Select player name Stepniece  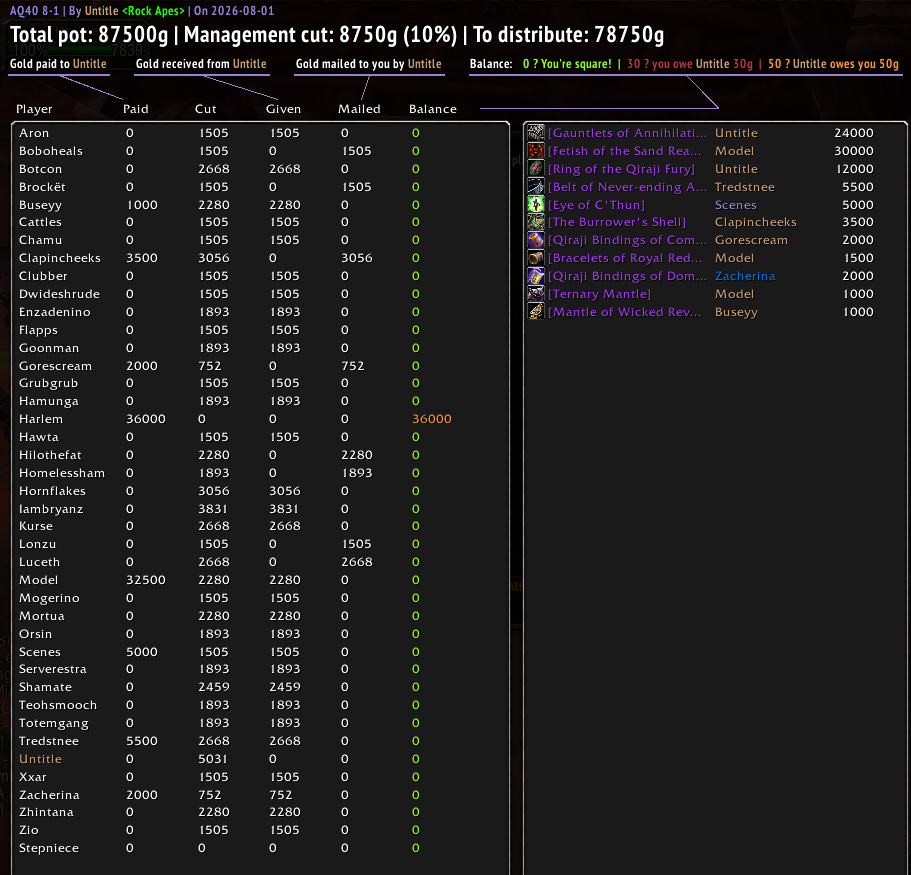[x=49, y=848]
